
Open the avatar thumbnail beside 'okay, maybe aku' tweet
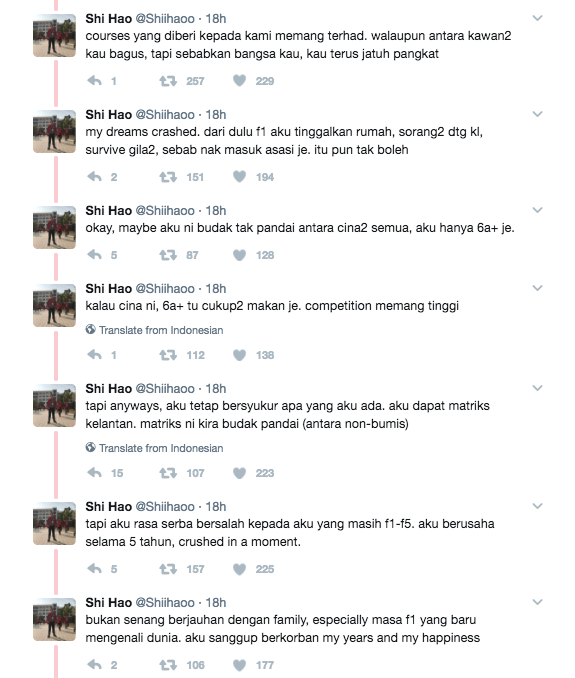click(x=54, y=227)
